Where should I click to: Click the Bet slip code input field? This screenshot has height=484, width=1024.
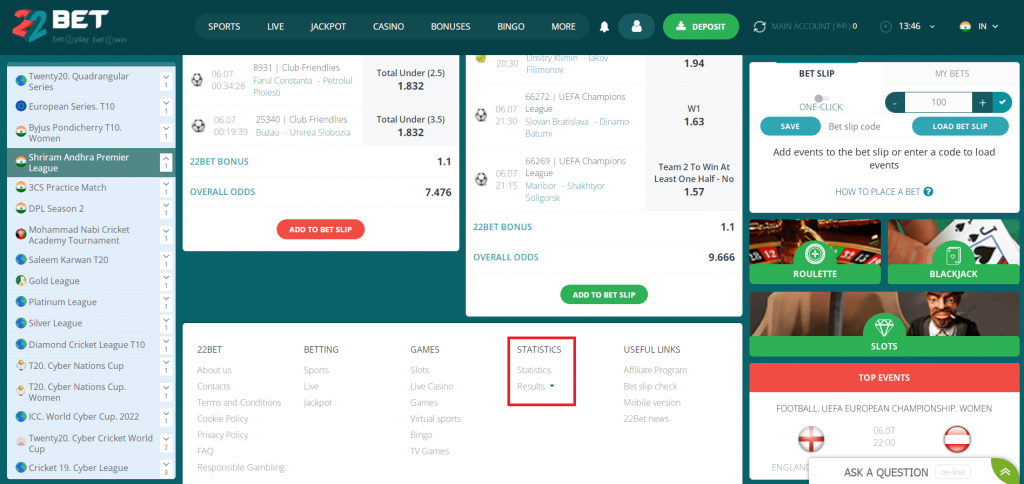854,127
